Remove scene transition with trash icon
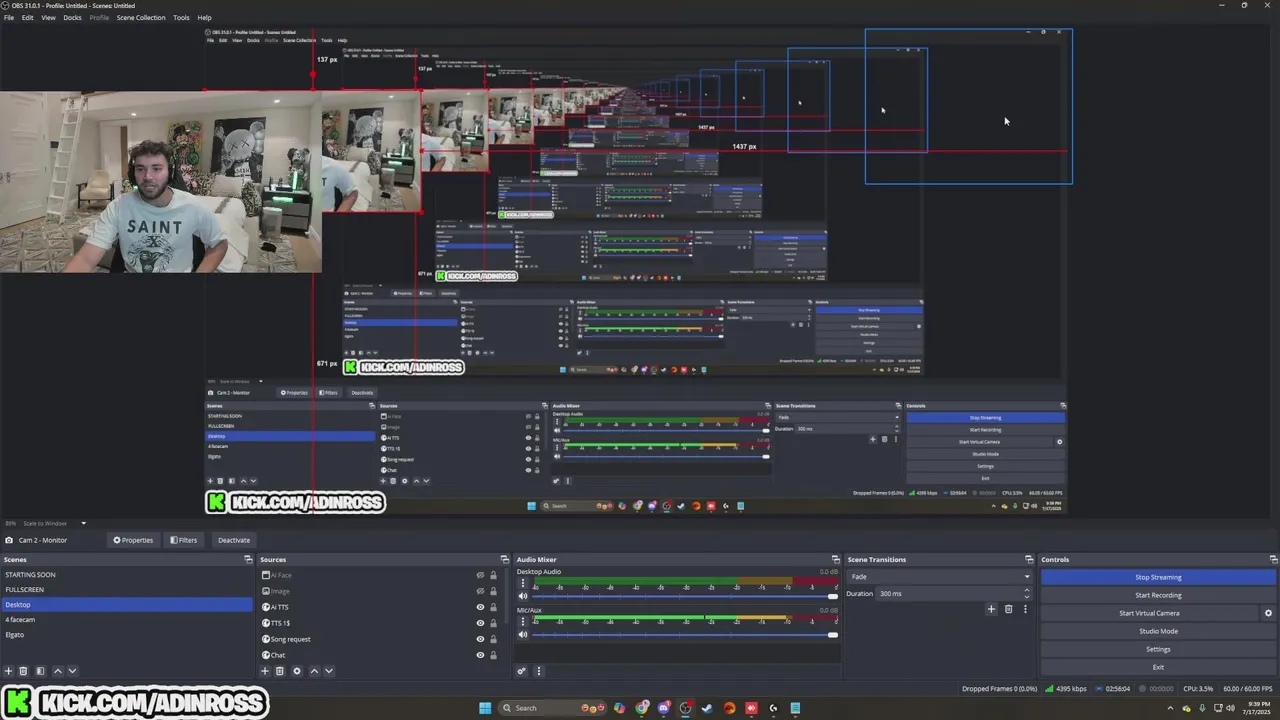This screenshot has height=720, width=1280. point(1008,609)
